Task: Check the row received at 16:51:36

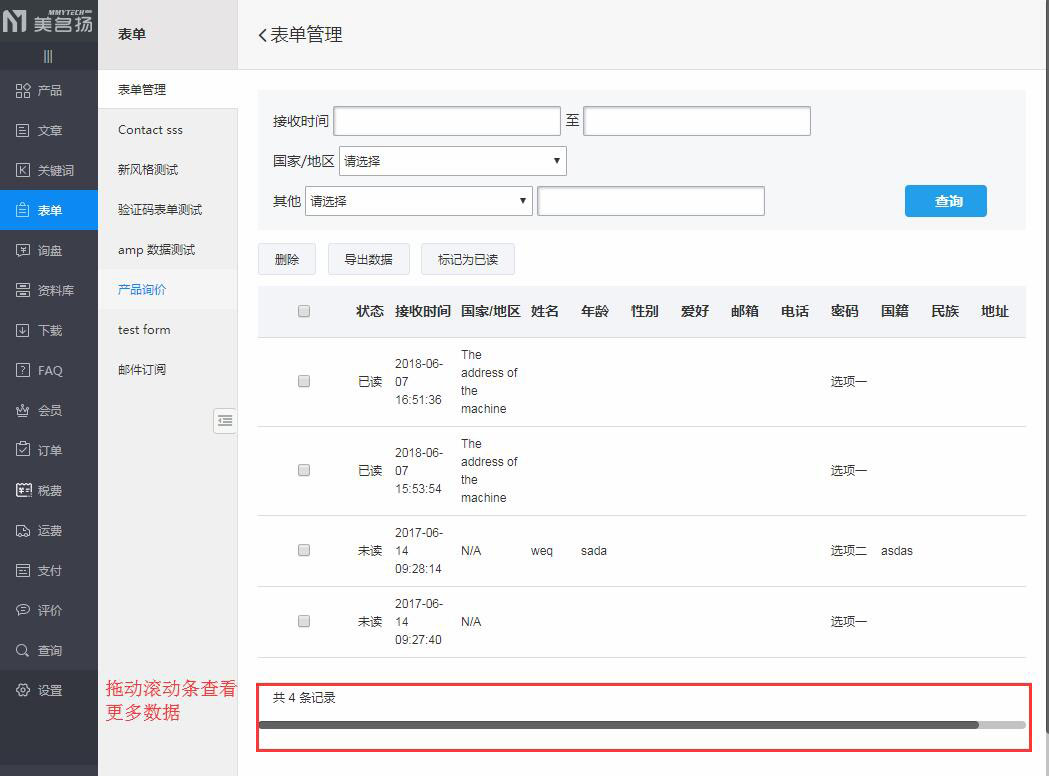Action: point(304,381)
